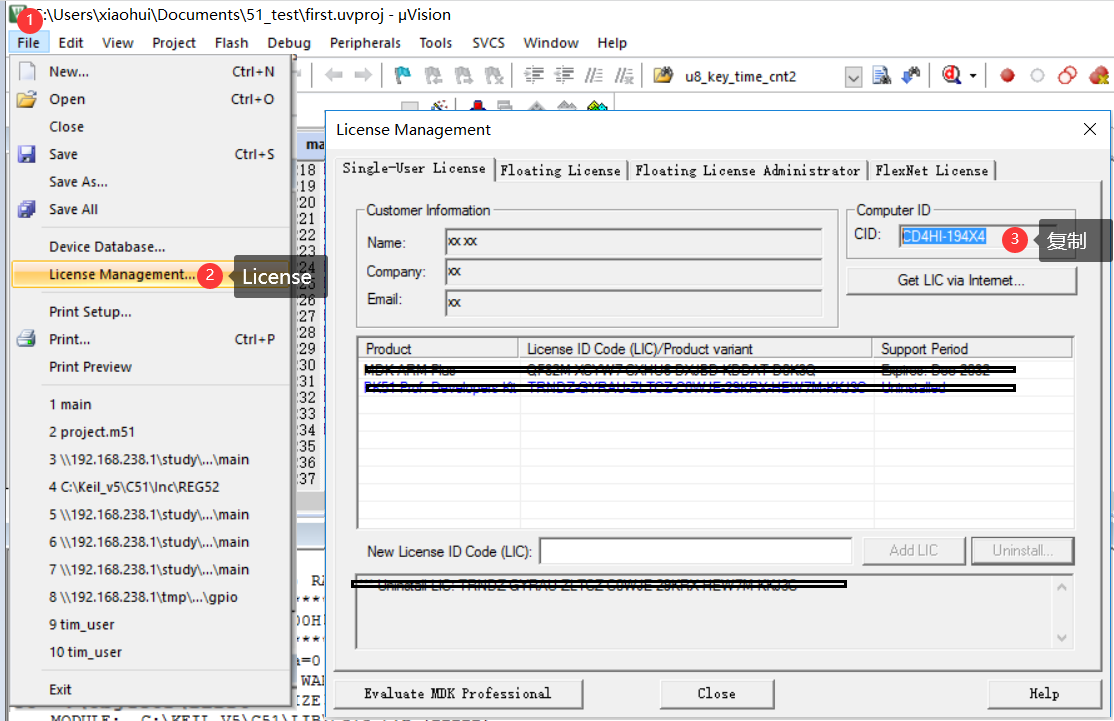The width and height of the screenshot is (1114, 721).
Task: Navigate backwards using the toolbar arrow
Action: click(333, 75)
